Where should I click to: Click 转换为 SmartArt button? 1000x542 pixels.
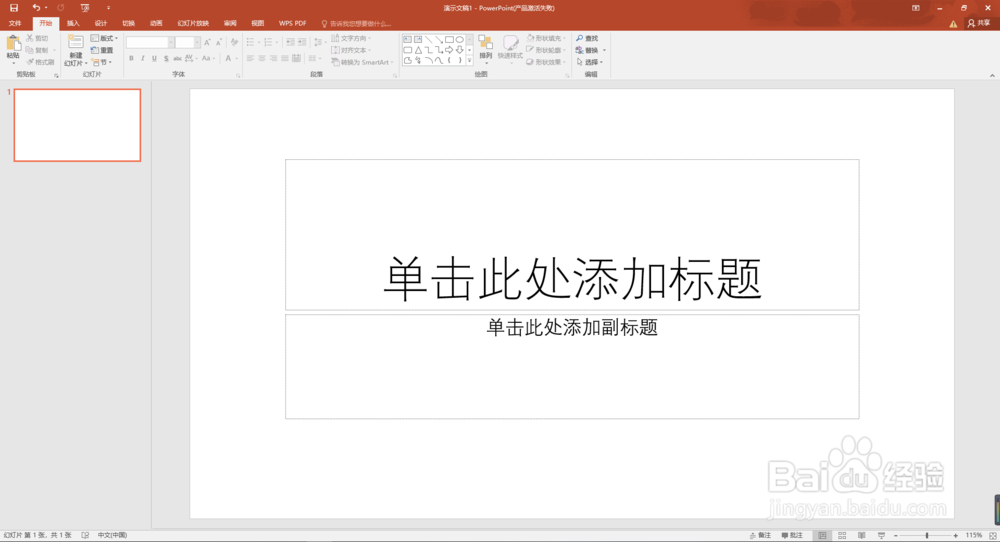tap(362, 62)
